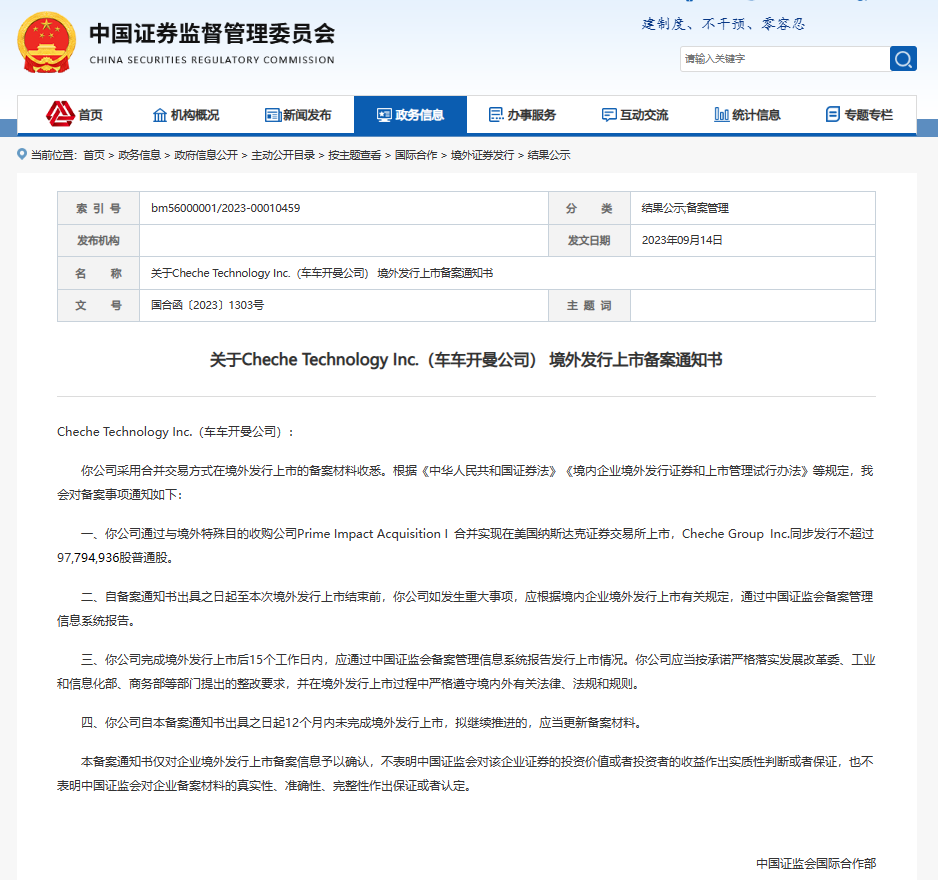
Task: Open the 办事服务 navigation tab
Action: point(522,115)
